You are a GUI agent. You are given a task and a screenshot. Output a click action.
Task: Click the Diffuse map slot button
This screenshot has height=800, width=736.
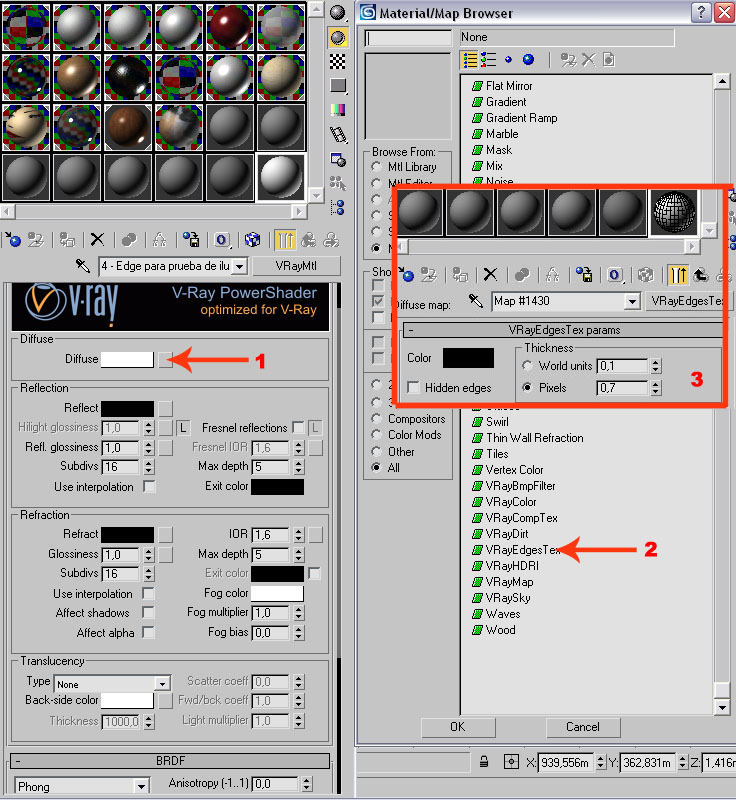click(165, 360)
